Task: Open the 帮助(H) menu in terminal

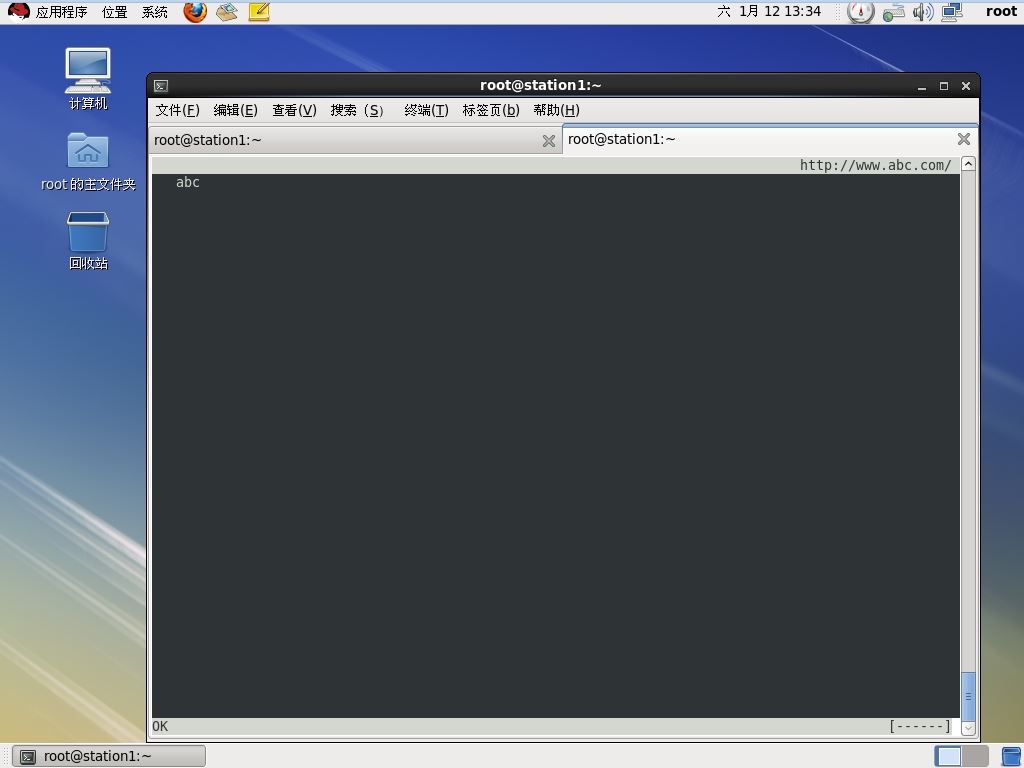Action: click(556, 110)
